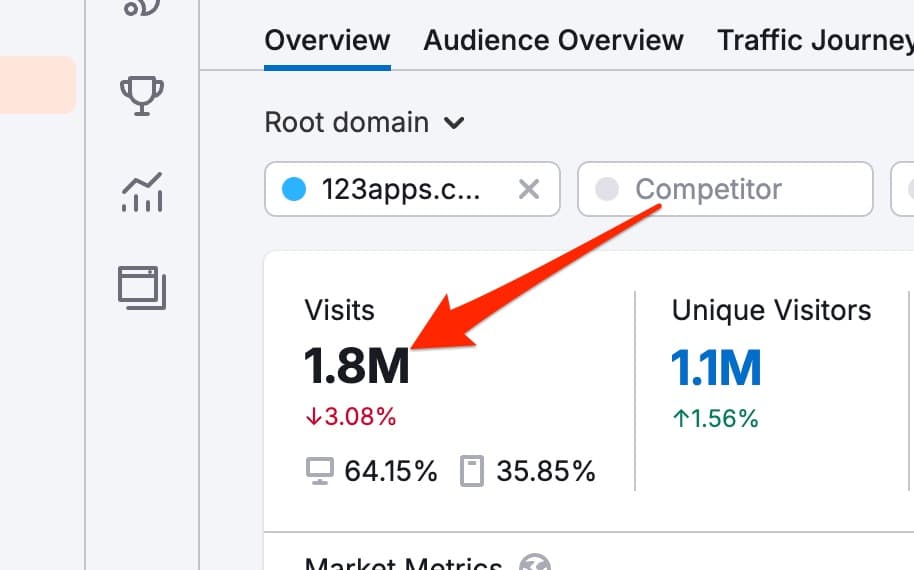Click the 123apps.c... domain text
Screen dimensions: 914x570
(x=400, y=189)
